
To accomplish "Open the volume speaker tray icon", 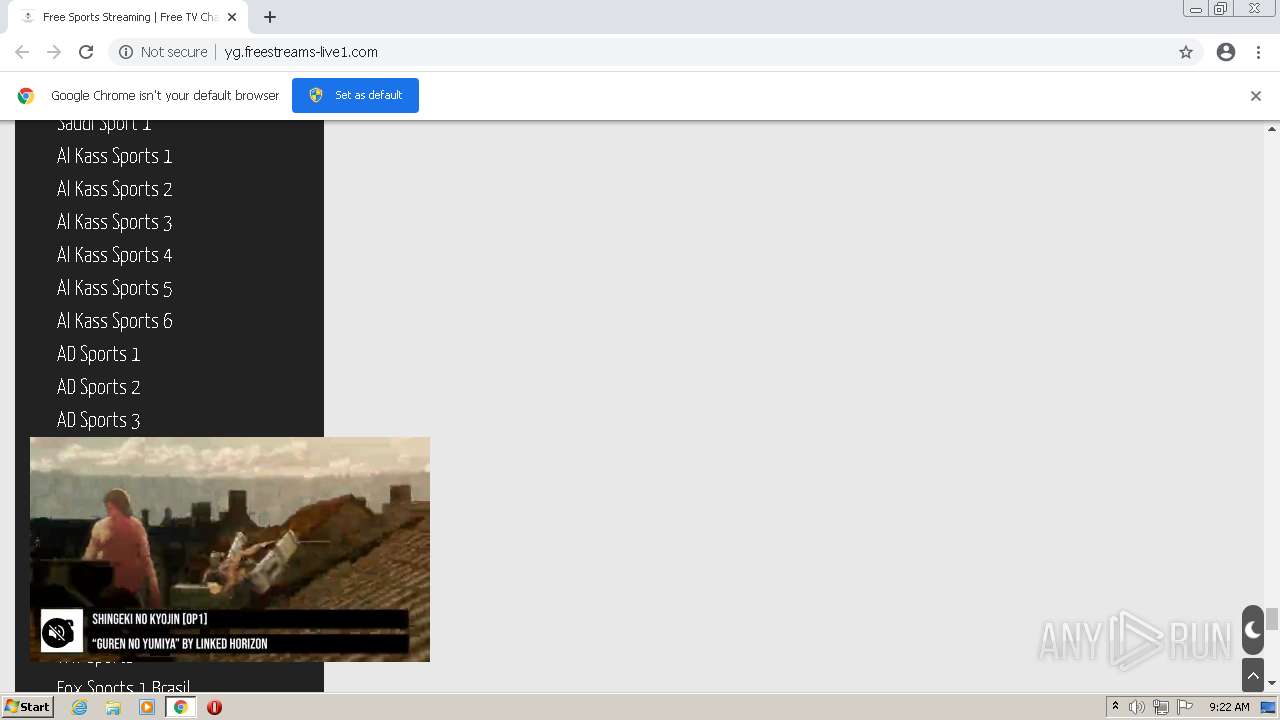I will (1137, 707).
